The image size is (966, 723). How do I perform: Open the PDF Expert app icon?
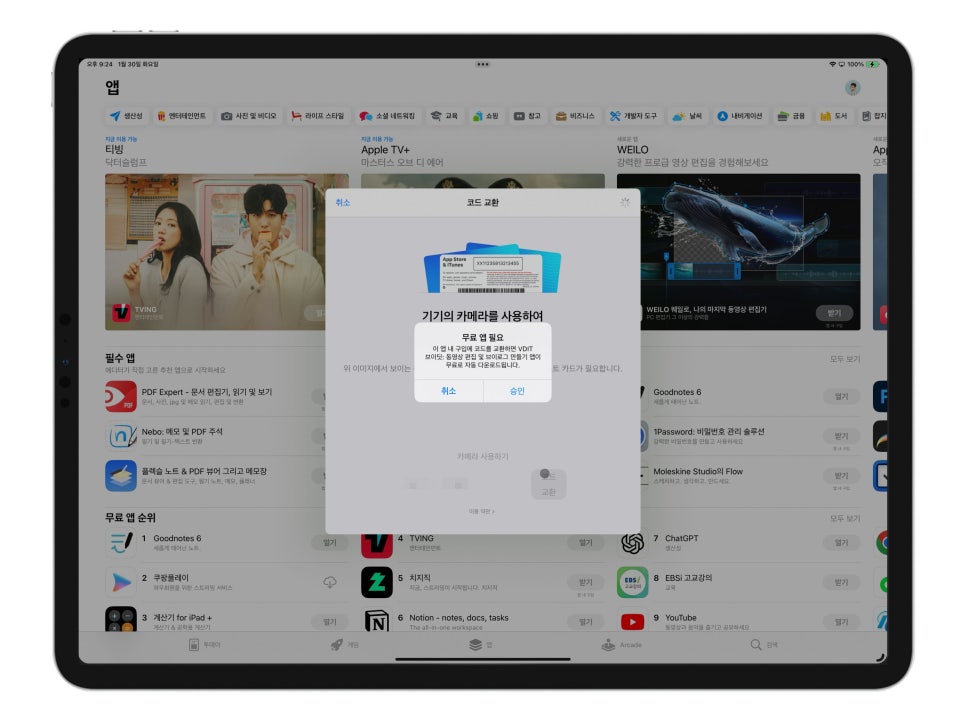point(121,397)
